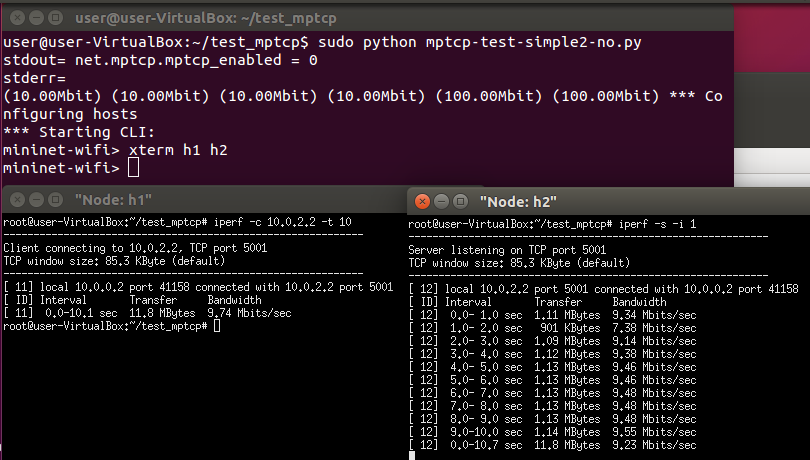The width and height of the screenshot is (810, 460).
Task: Click the h2 terminal cursor below results
Action: pos(412,456)
